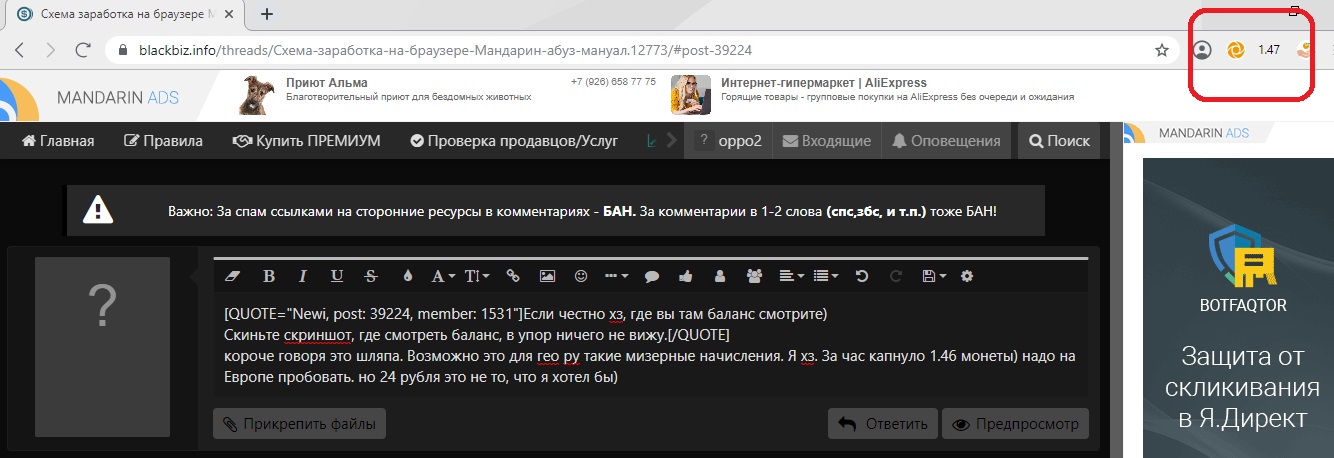This screenshot has width=1334, height=458.
Task: Expand the font family dropdown
Action: coord(443,276)
